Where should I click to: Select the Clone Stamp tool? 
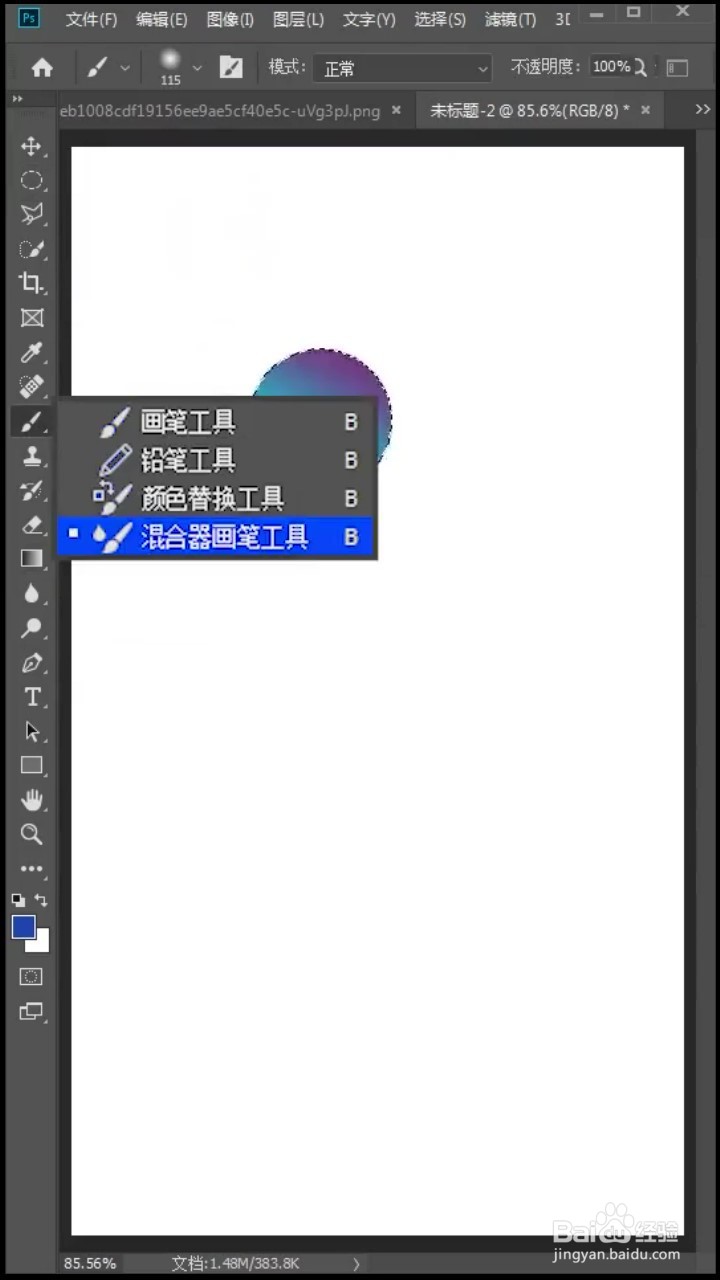click(x=32, y=456)
